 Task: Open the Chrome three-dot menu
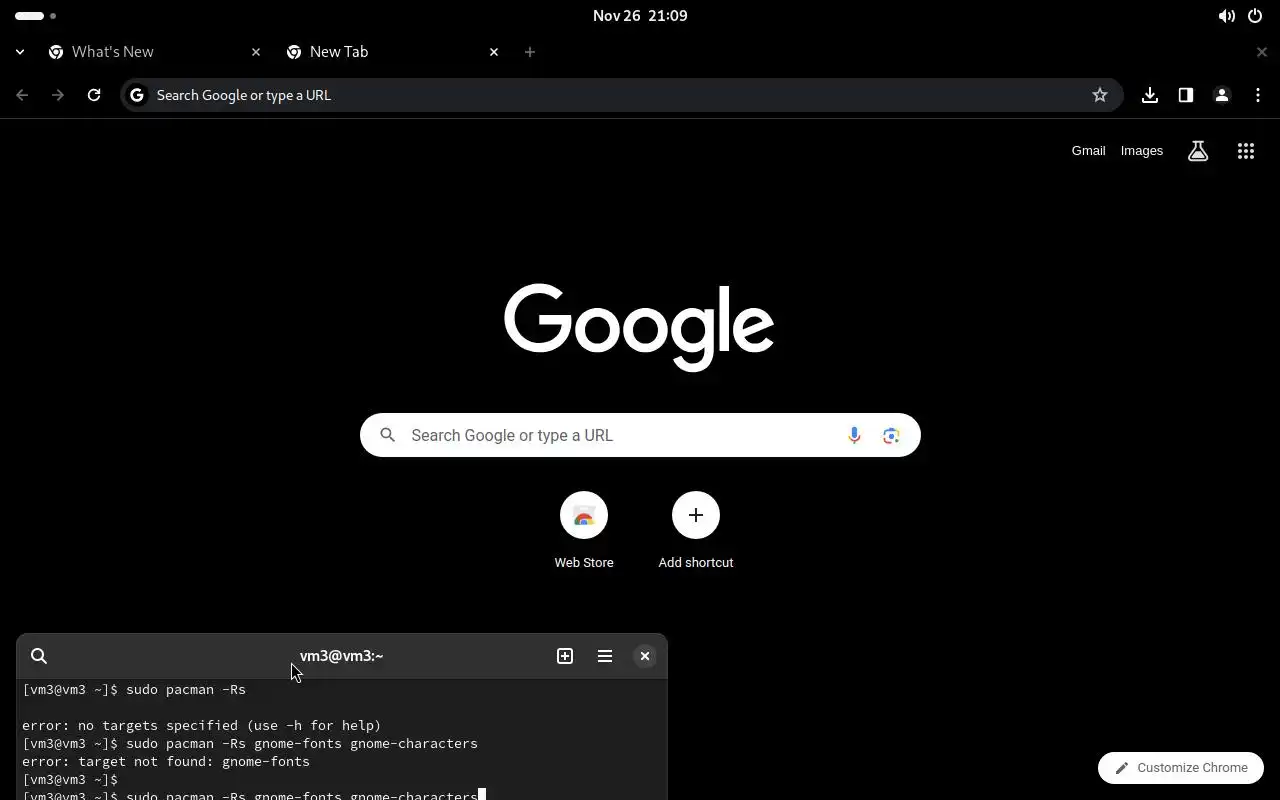[x=1258, y=95]
